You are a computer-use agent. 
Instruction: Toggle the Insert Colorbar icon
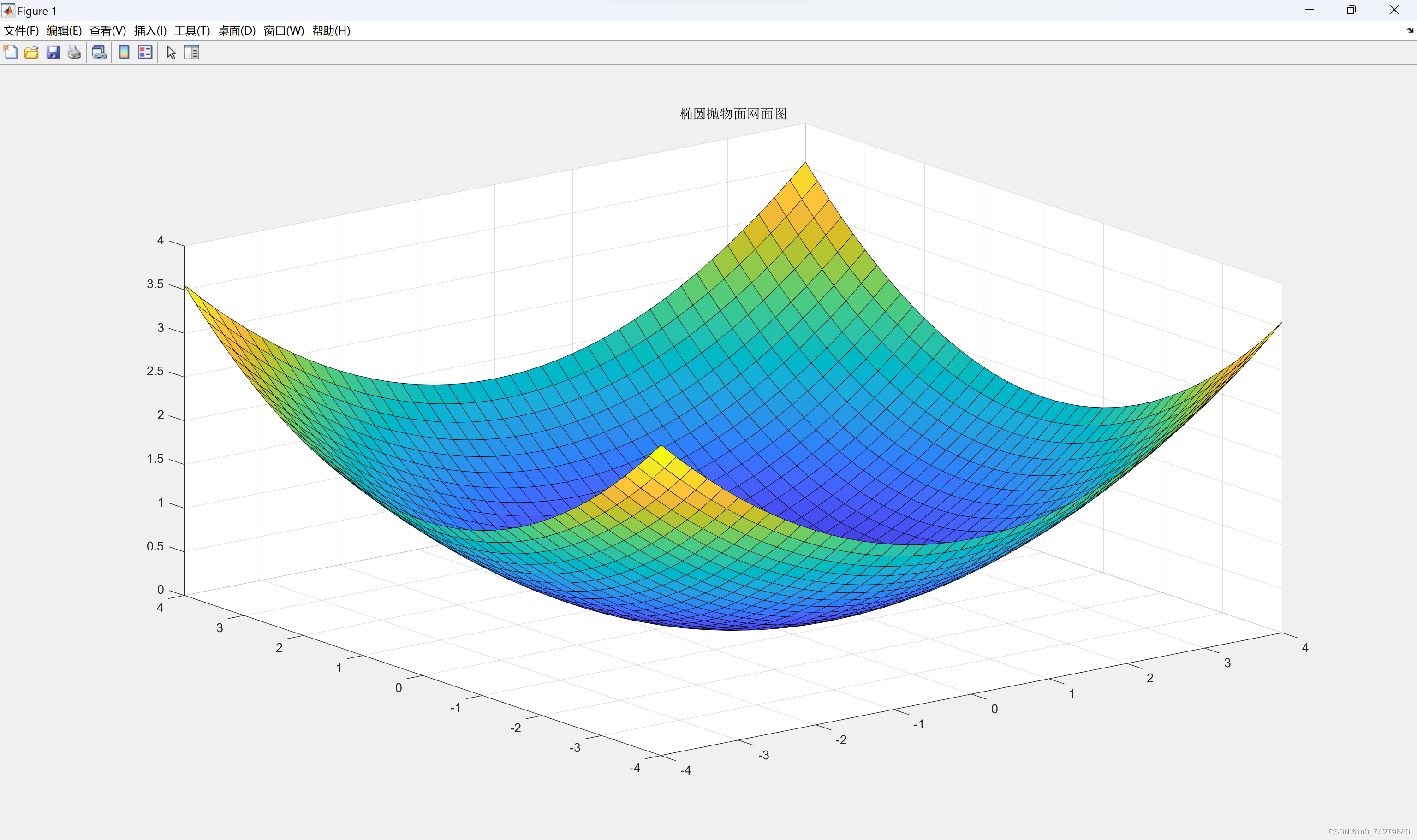click(124, 53)
